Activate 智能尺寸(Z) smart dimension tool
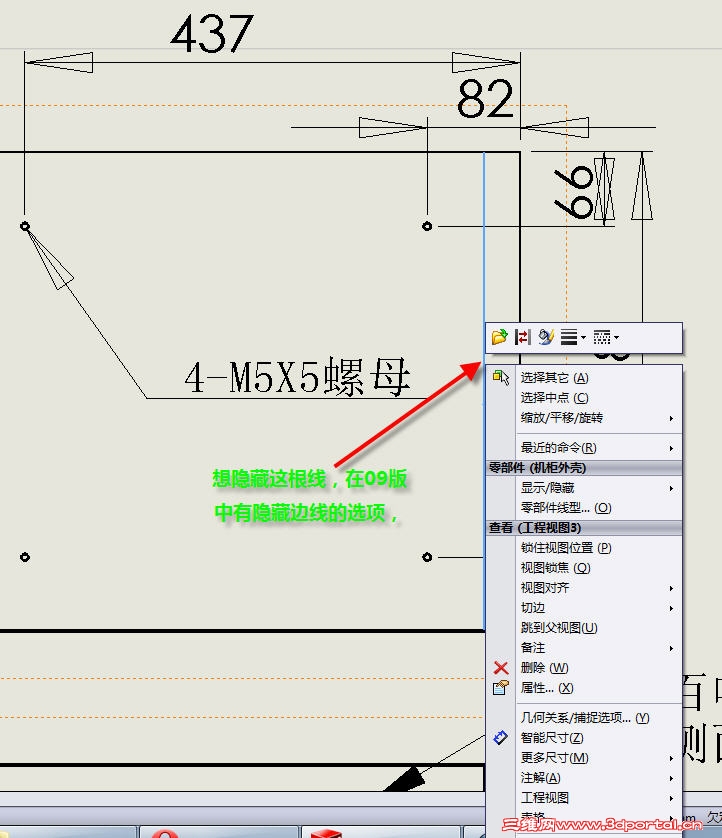 584,738
